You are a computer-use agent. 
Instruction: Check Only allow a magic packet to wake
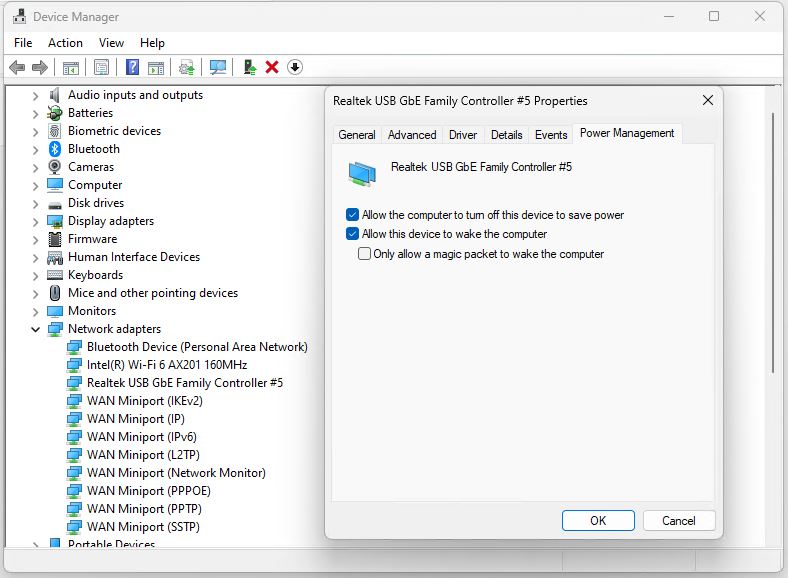tap(364, 253)
